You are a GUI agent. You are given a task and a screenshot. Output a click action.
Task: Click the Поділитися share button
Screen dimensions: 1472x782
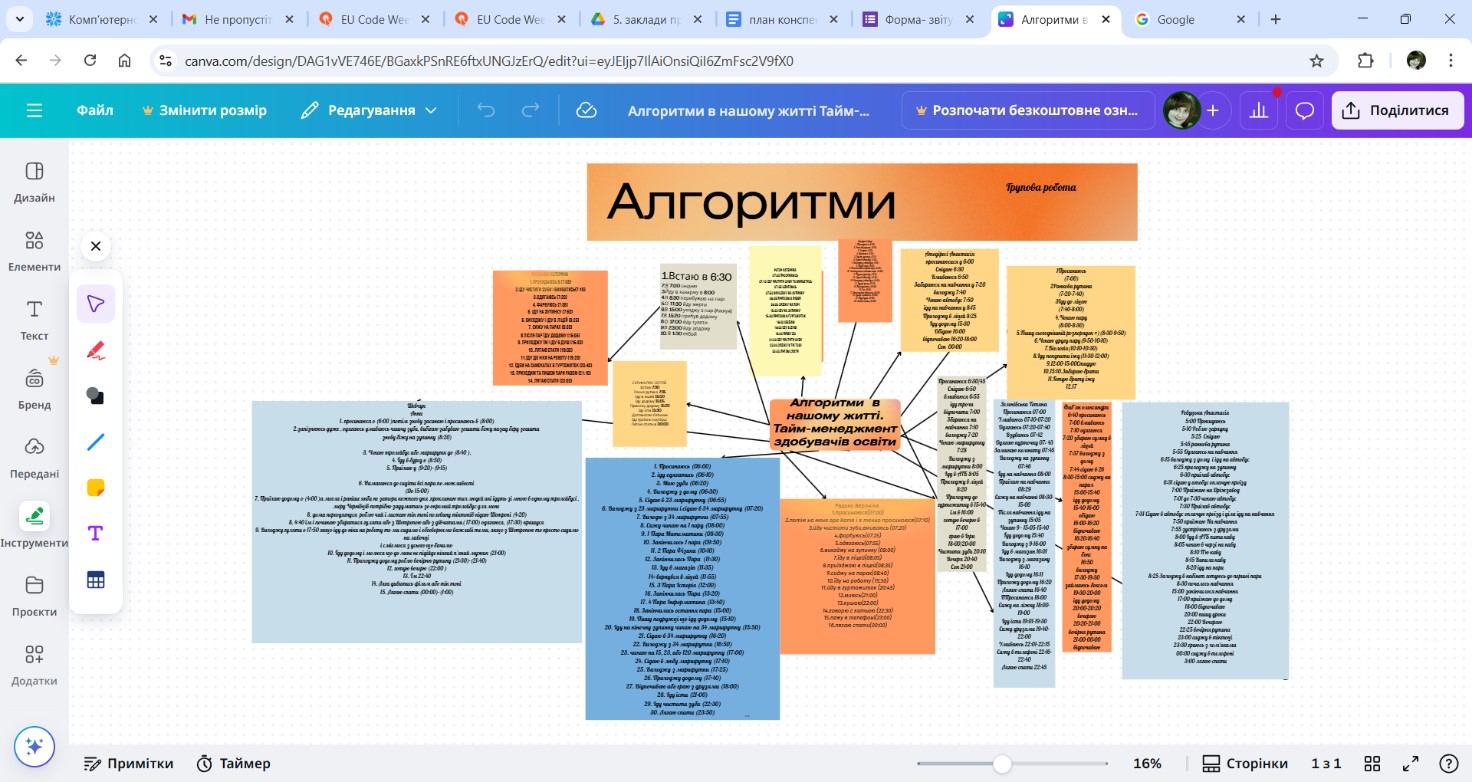[x=1397, y=111]
